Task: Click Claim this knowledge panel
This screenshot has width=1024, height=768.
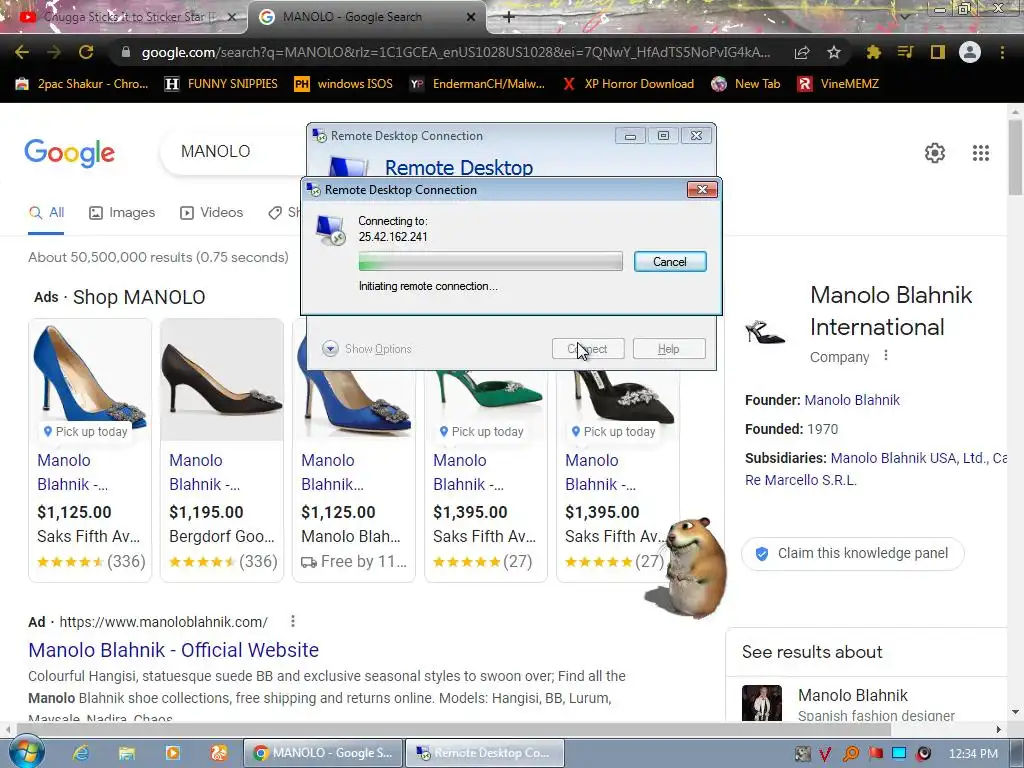Action: coord(852,554)
